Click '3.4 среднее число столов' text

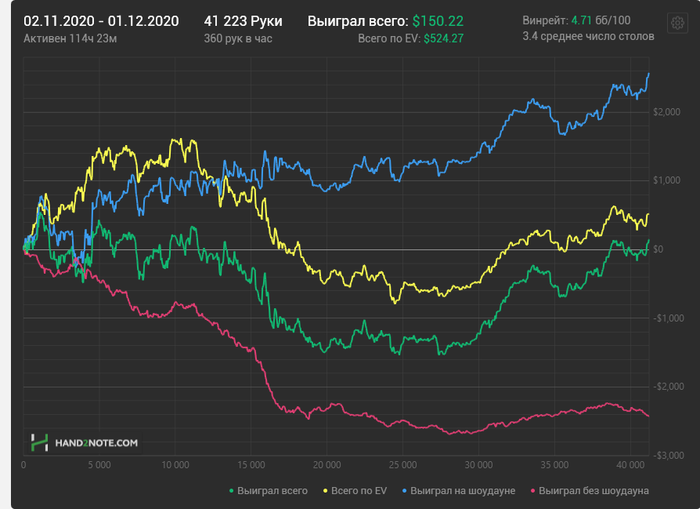pyautogui.click(x=588, y=36)
